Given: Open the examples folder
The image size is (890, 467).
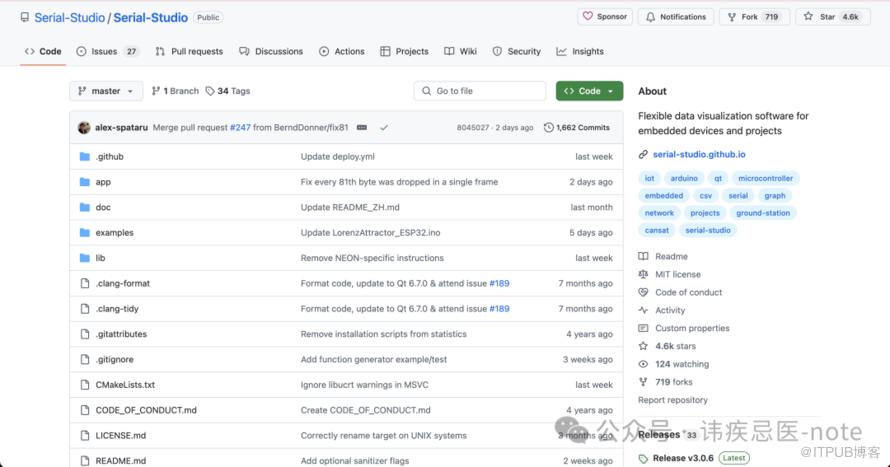Looking at the screenshot, I should (114, 233).
